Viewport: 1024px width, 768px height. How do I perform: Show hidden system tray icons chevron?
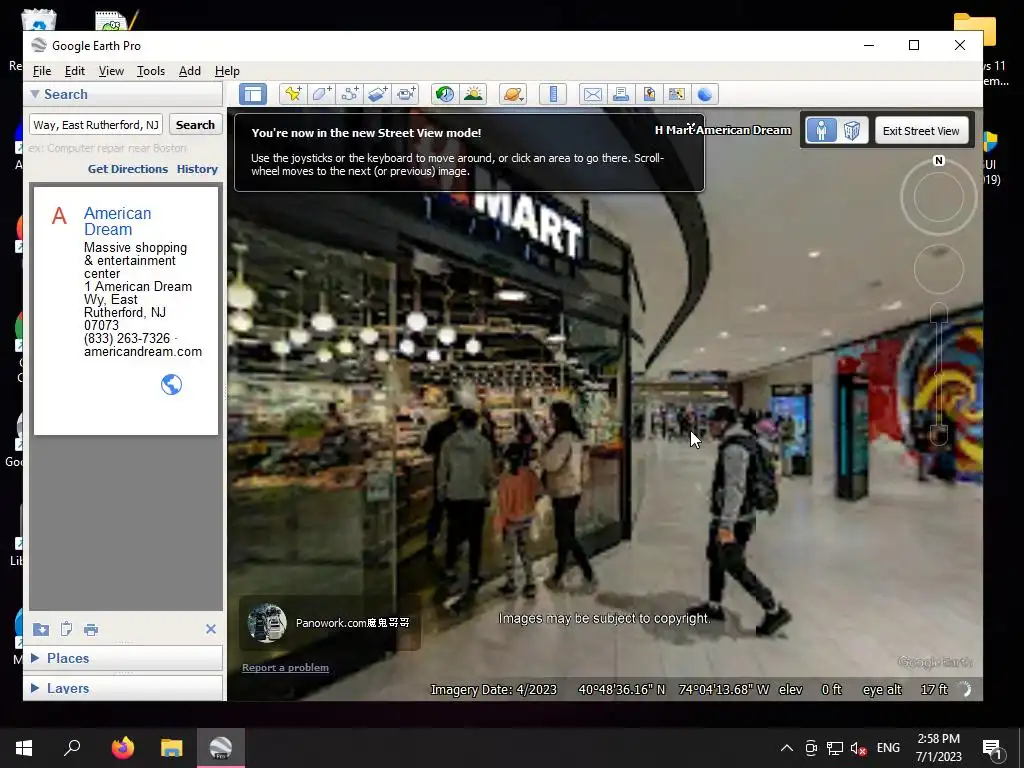coord(787,748)
